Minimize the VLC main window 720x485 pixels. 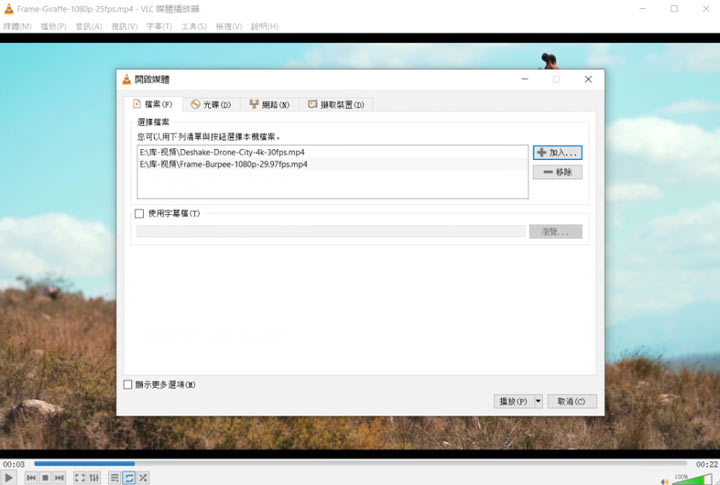(x=643, y=9)
